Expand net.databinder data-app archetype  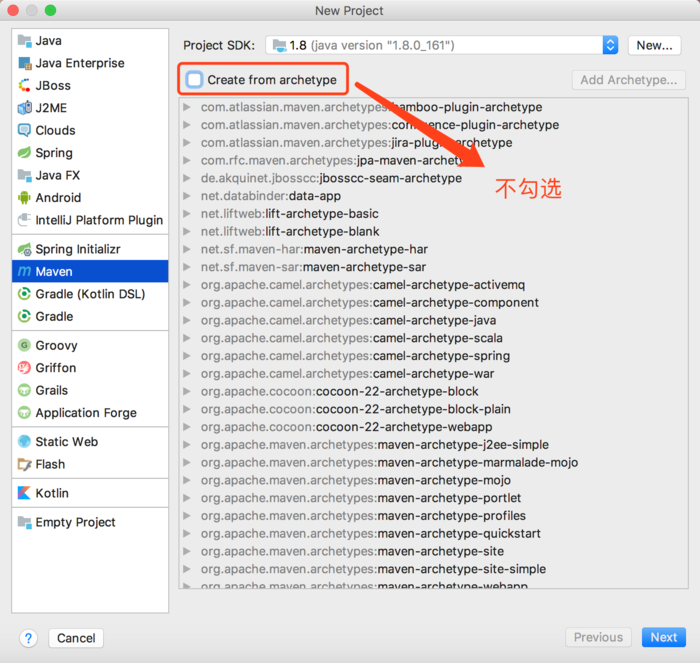pos(187,196)
